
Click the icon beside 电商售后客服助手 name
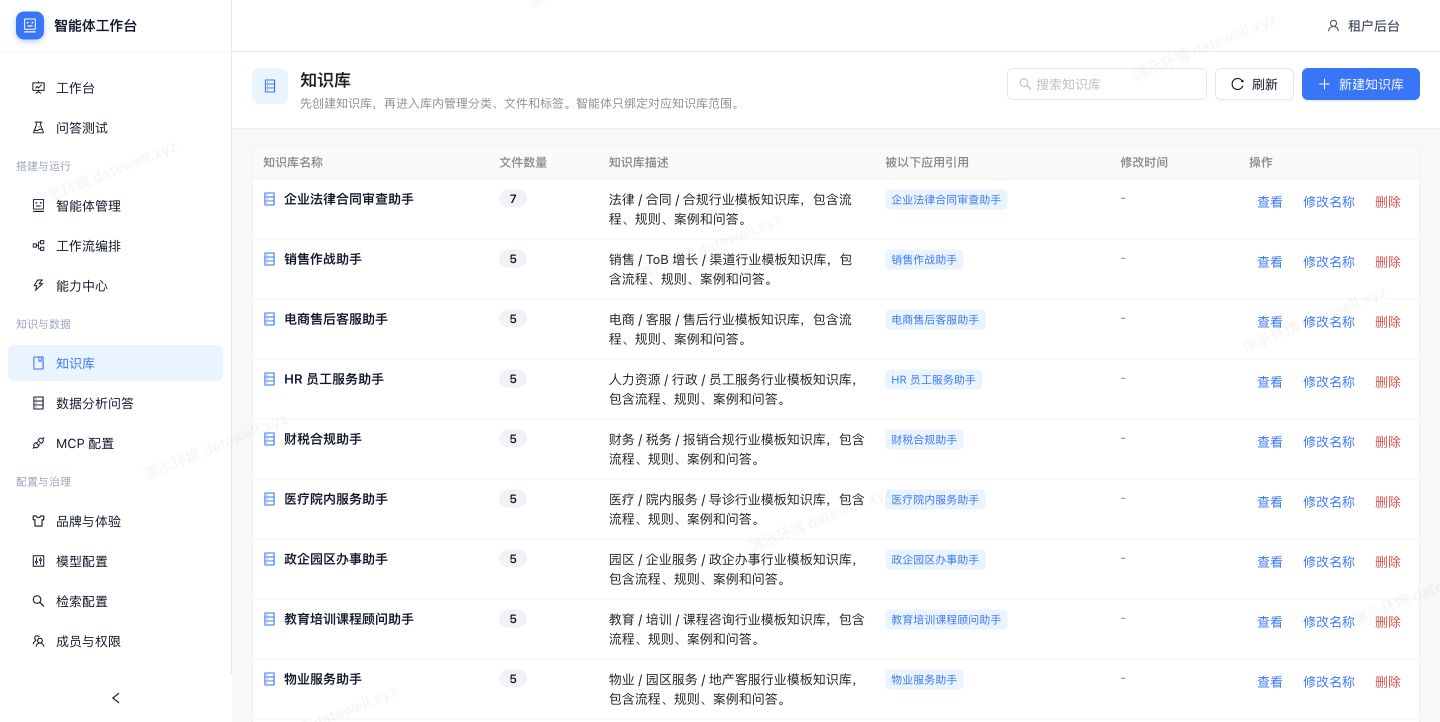269,319
